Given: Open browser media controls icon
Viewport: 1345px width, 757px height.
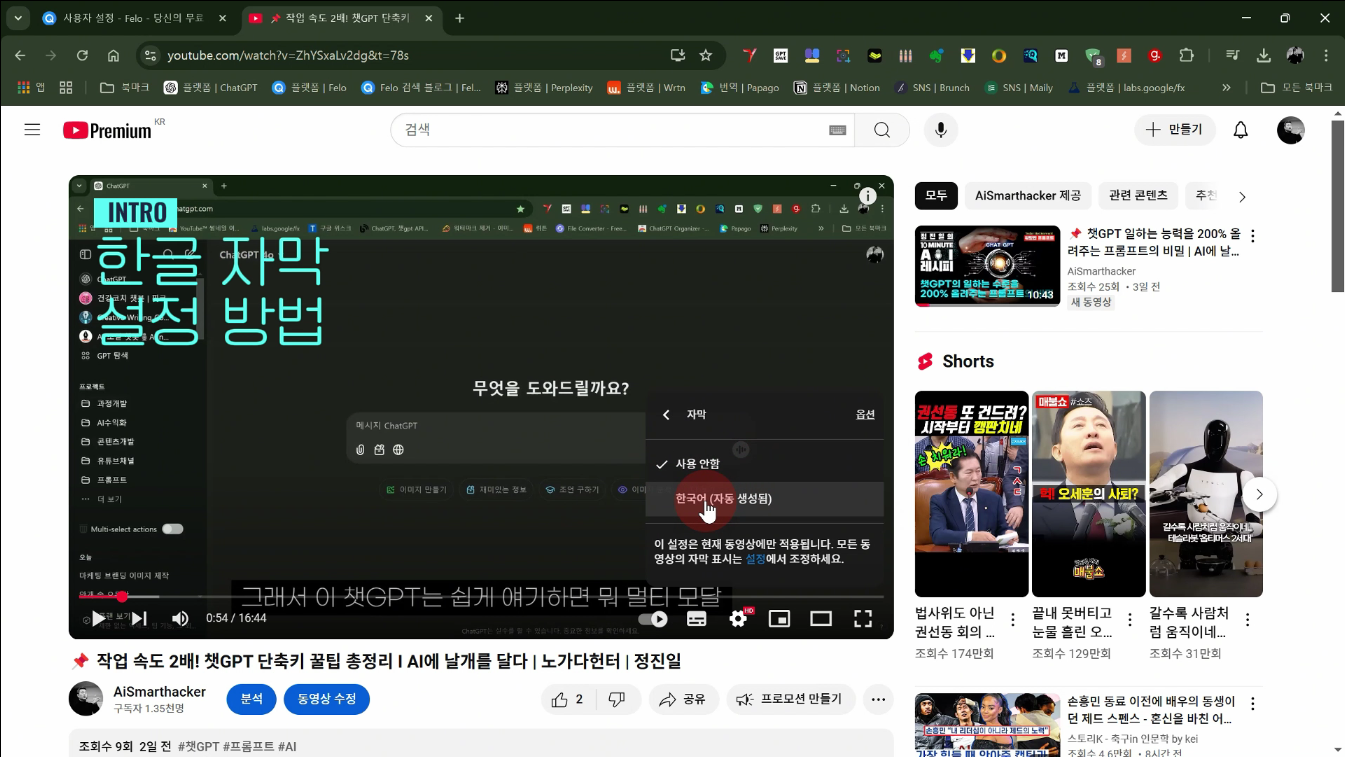Looking at the screenshot, I should [1233, 55].
